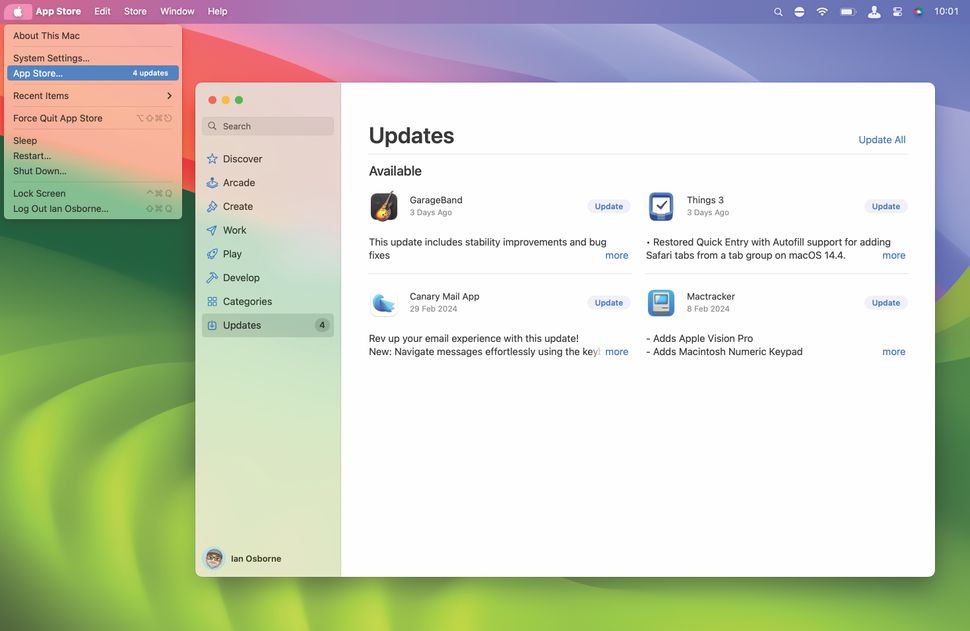
Task: Open the Wi-Fi status icon
Action: (x=822, y=11)
